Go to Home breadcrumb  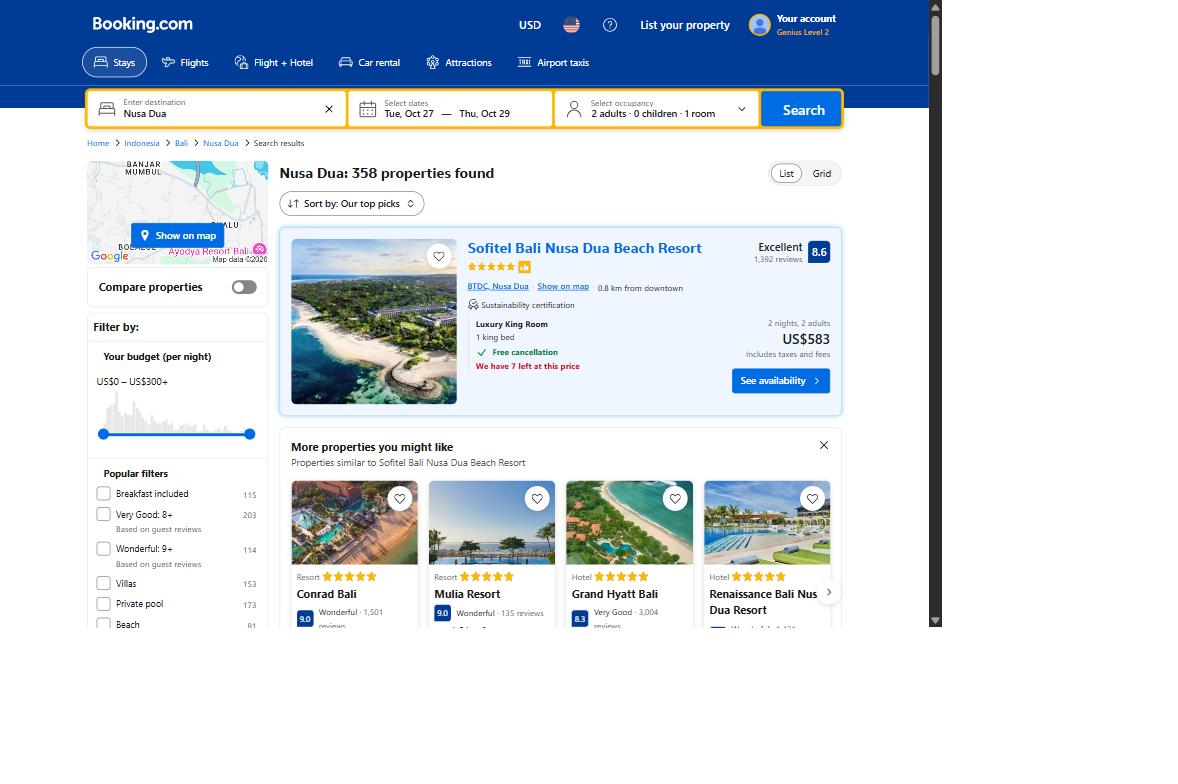[x=98, y=143]
